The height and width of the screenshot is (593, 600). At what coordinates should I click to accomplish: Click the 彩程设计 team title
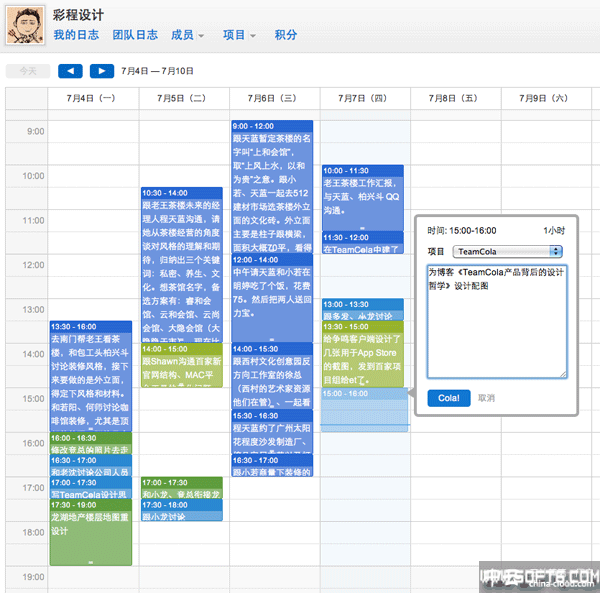pyautogui.click(x=78, y=15)
